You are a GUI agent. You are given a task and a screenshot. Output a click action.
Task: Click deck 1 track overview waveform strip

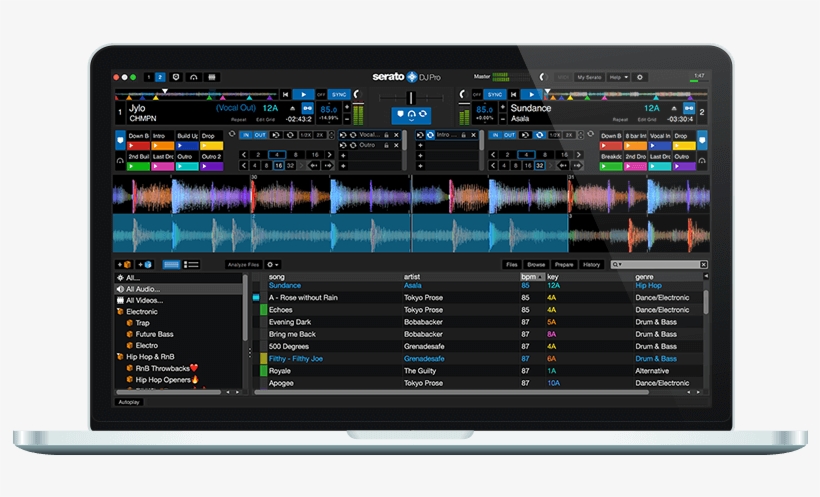[196, 95]
